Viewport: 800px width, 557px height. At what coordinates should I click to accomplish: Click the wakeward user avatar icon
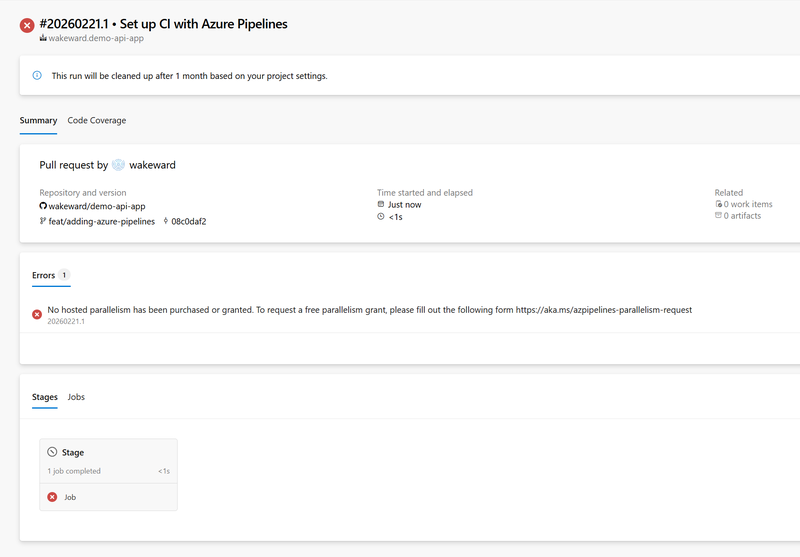(x=118, y=165)
